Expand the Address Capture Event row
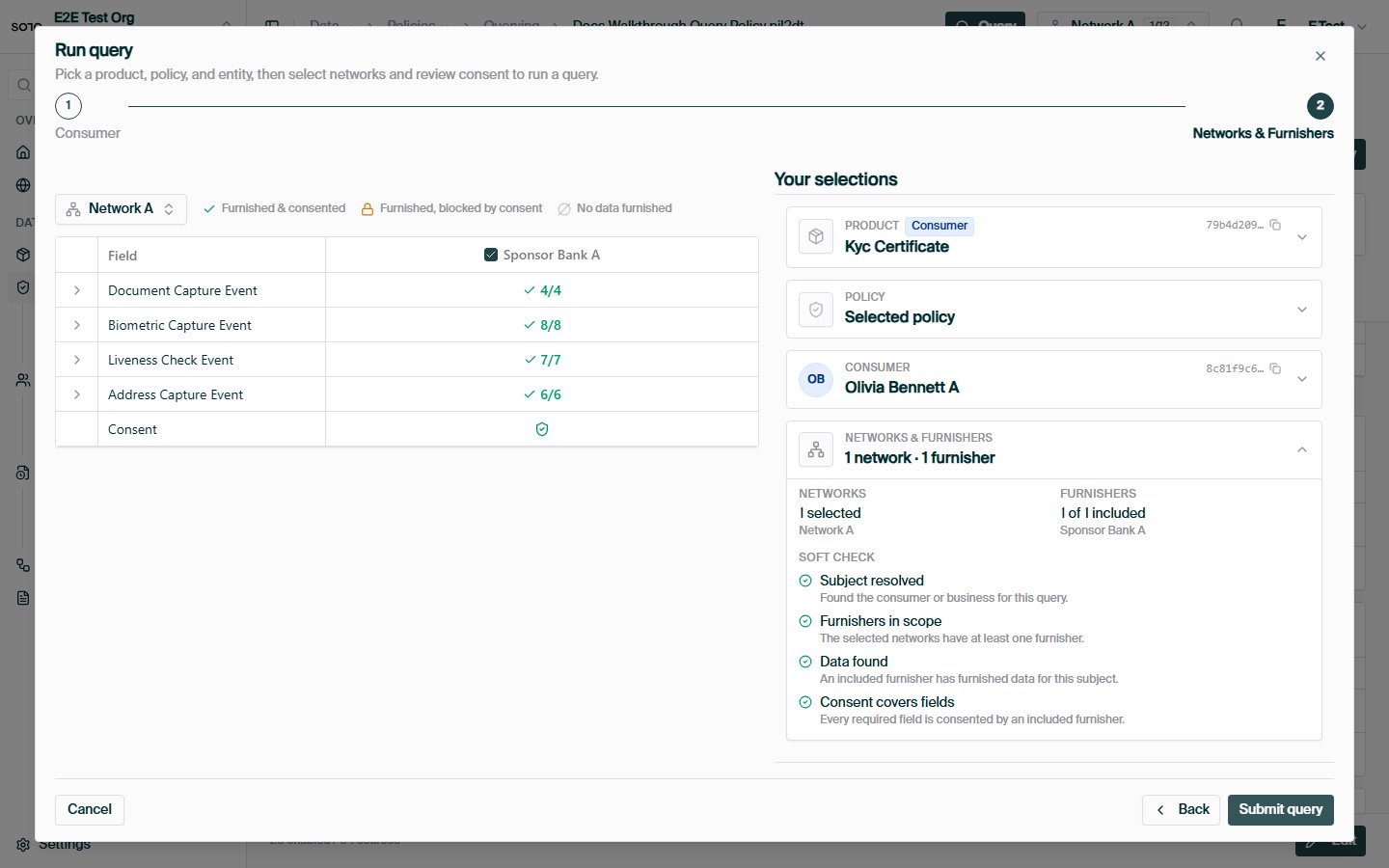This screenshot has height=868, width=1389. point(77,394)
